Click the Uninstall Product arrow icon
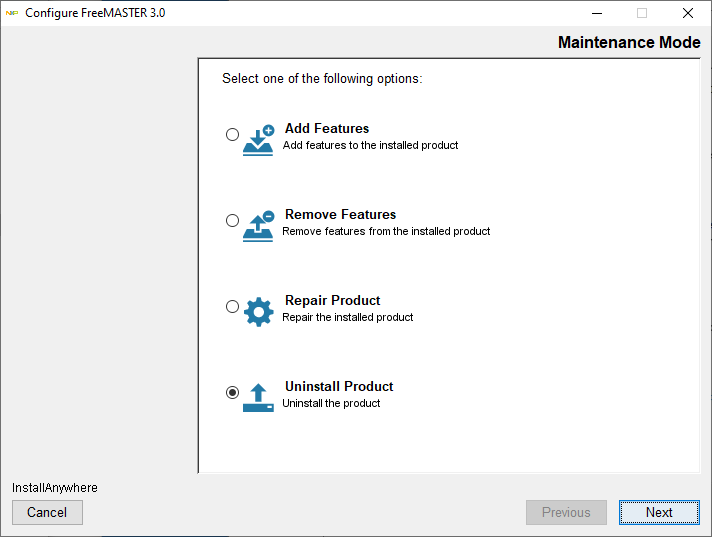712x537 pixels. click(258, 397)
